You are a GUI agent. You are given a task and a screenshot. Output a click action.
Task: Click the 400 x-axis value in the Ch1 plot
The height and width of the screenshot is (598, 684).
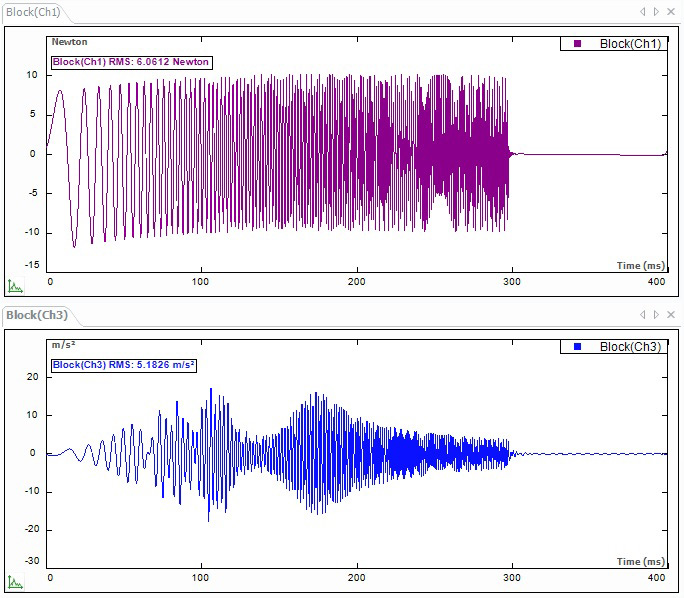coord(657,282)
